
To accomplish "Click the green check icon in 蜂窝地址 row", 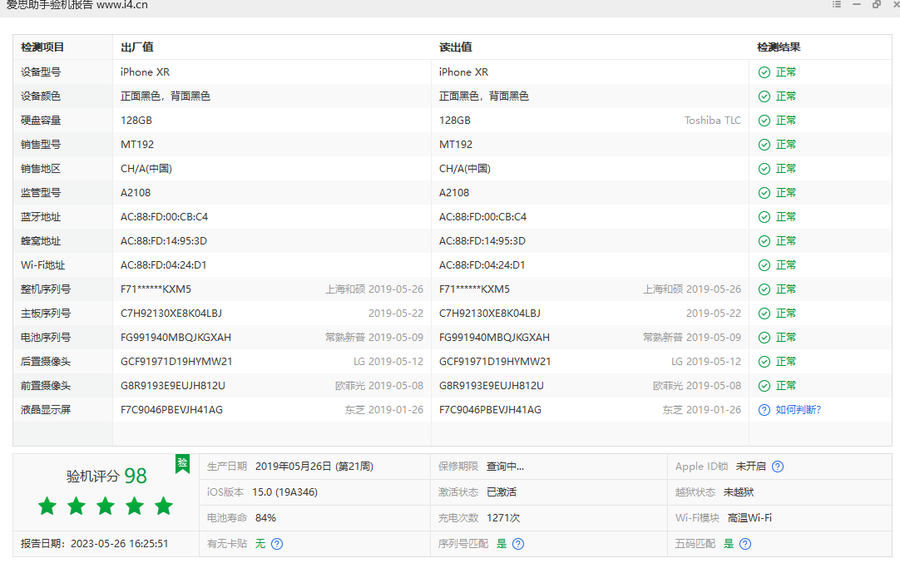I will click(764, 241).
